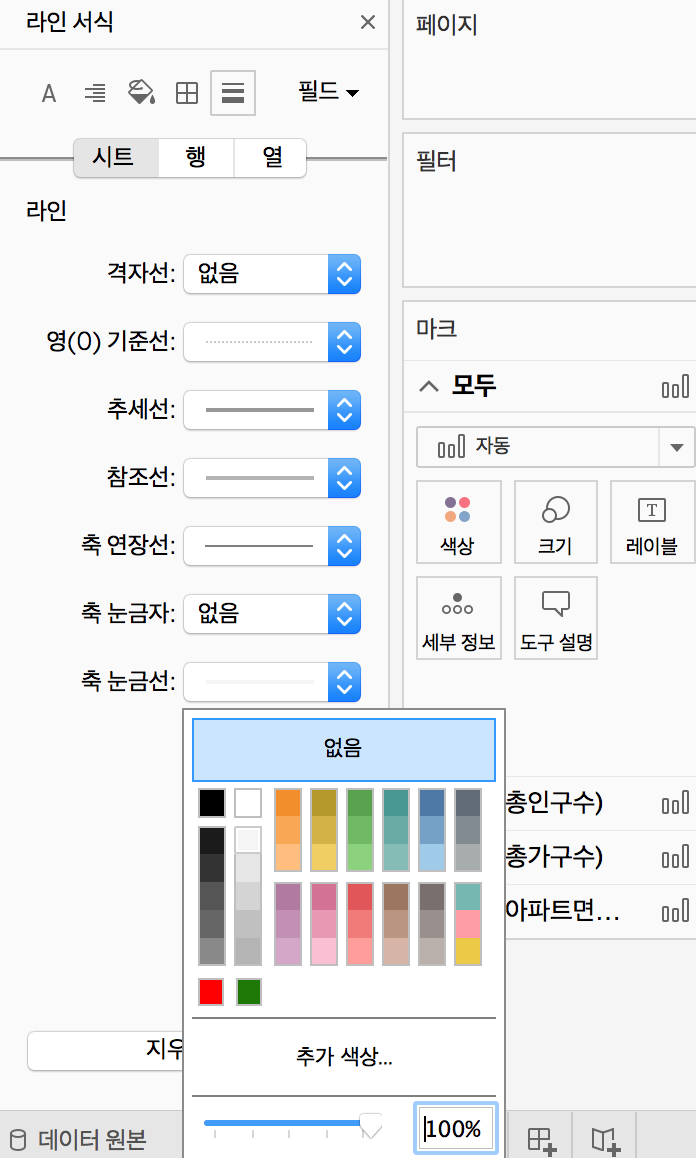Pick the dark purple swatch

click(x=287, y=897)
